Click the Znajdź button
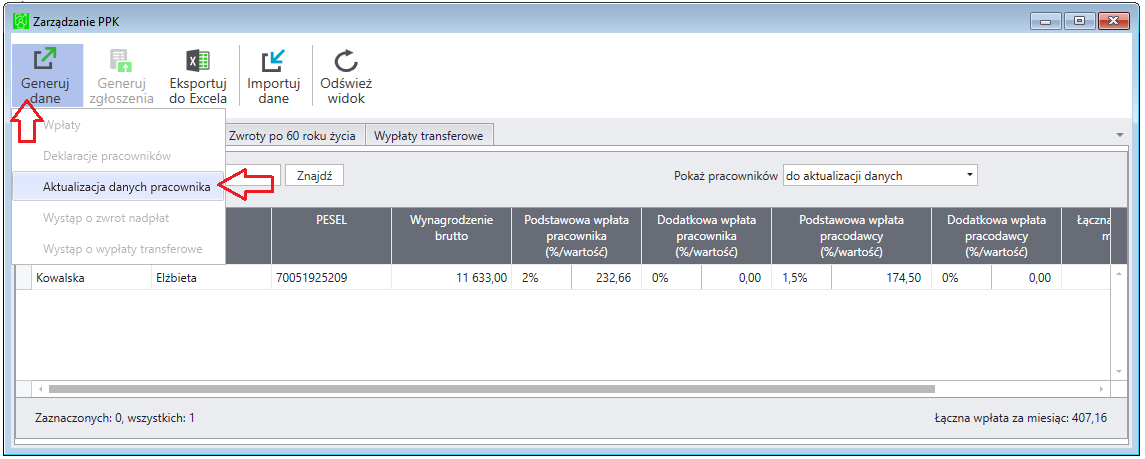The image size is (1145, 459). click(x=314, y=175)
